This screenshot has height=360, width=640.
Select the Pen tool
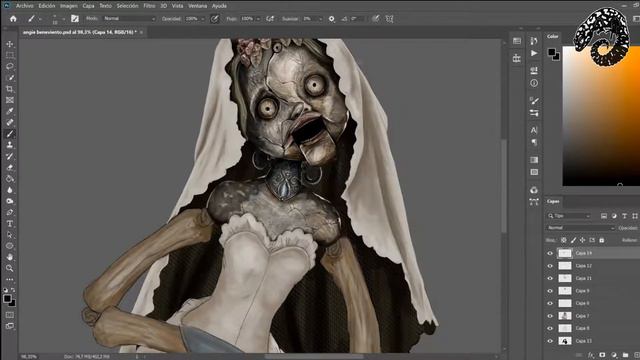pyautogui.click(x=10, y=212)
